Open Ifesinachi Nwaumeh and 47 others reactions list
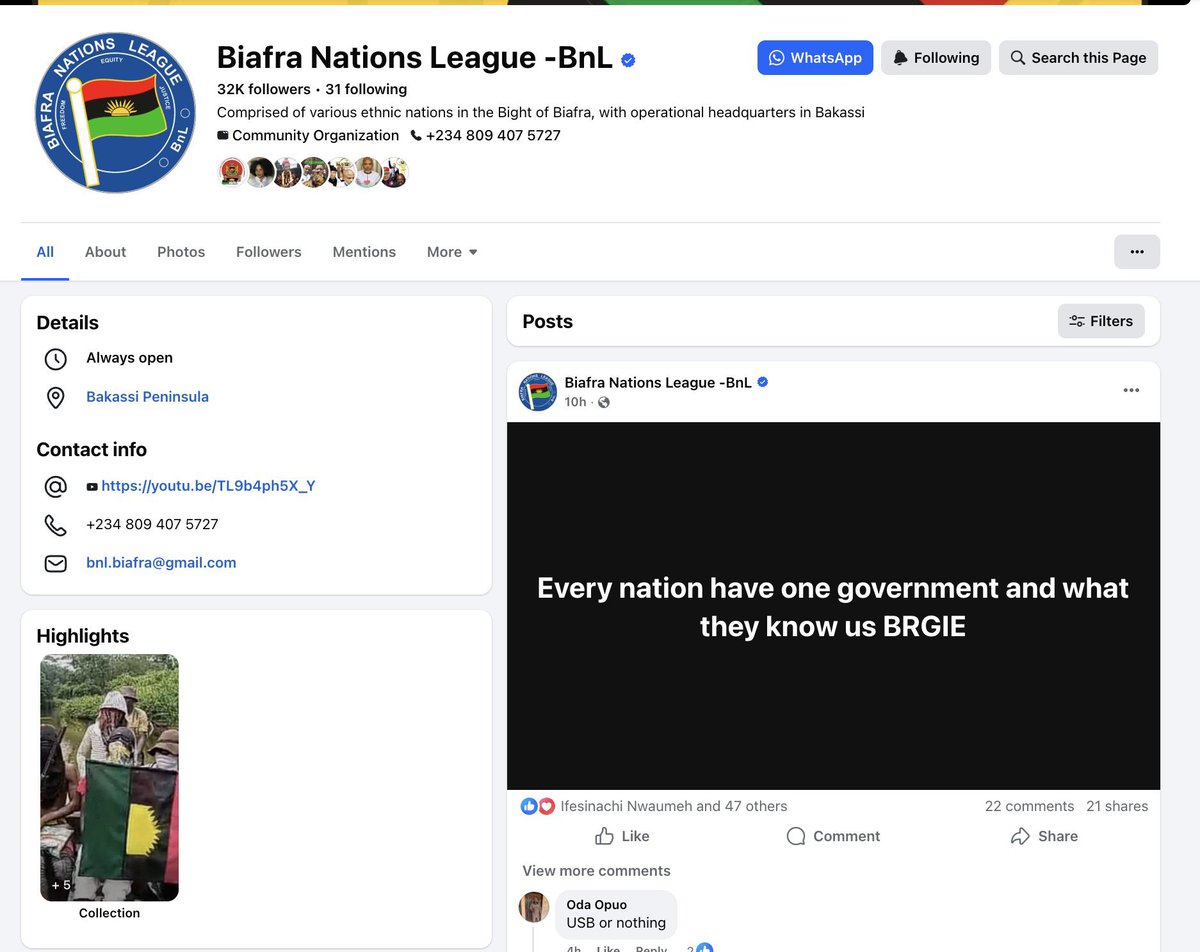1200x952 pixels. tap(674, 806)
